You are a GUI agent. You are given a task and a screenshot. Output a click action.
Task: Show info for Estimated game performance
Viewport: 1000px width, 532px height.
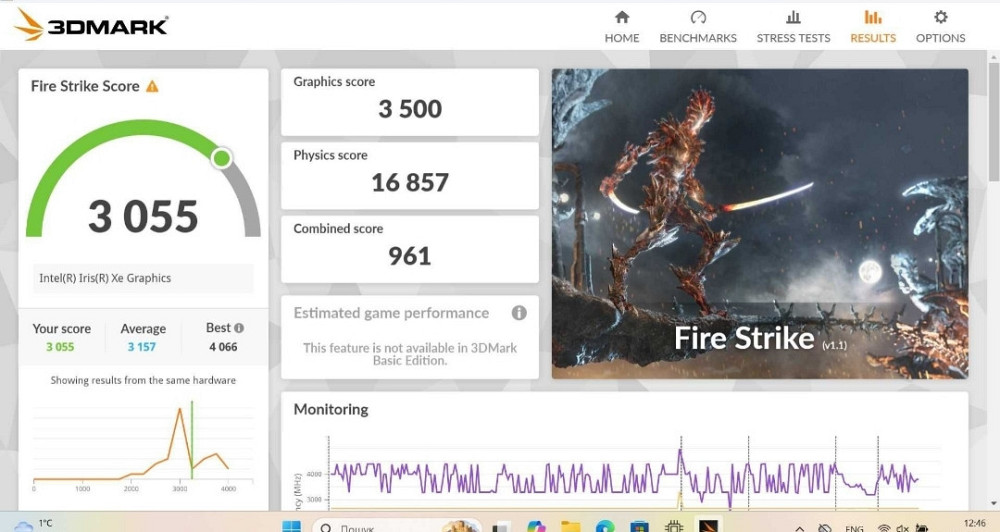pyautogui.click(x=519, y=313)
